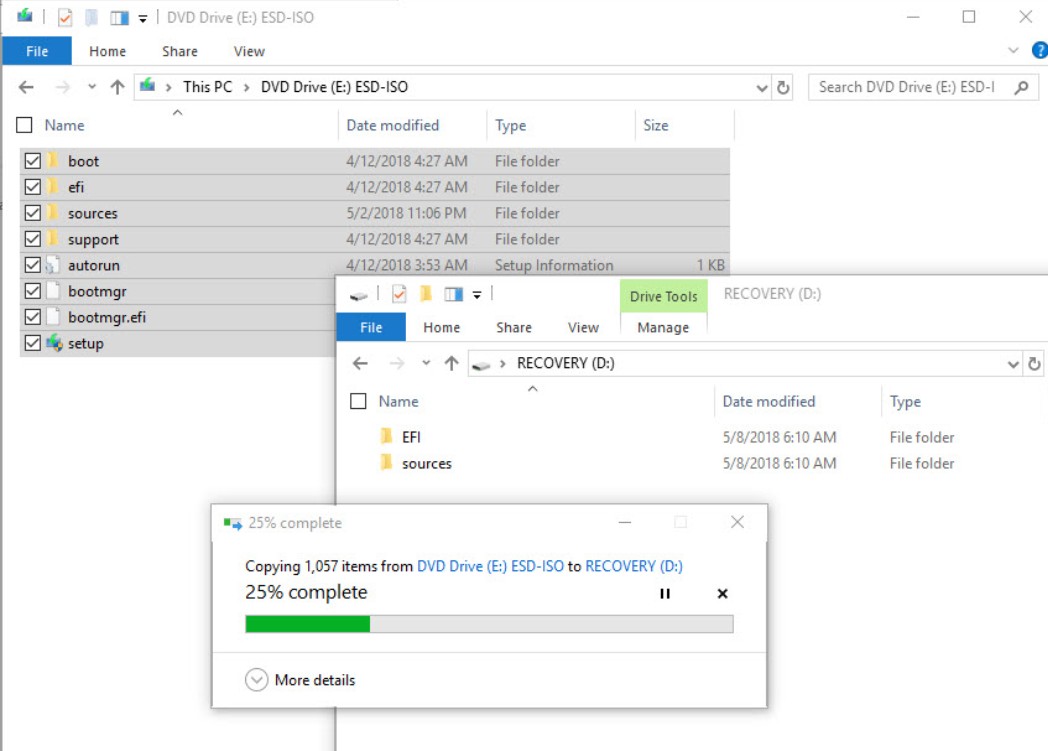Click the help question mark icon
This screenshot has height=751, width=1048.
[1039, 51]
